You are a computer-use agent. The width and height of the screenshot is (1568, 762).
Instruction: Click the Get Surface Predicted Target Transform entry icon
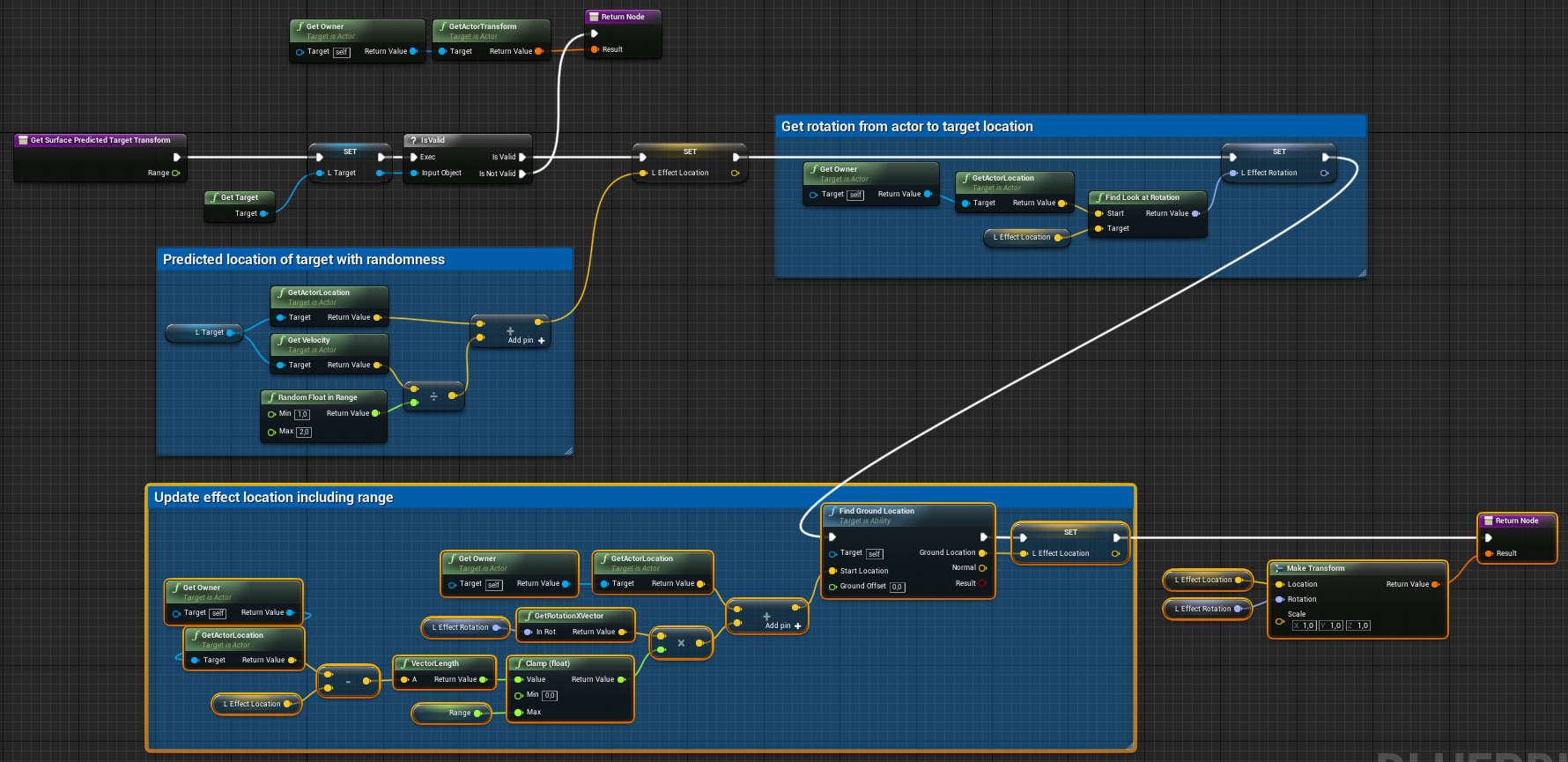tap(23, 140)
